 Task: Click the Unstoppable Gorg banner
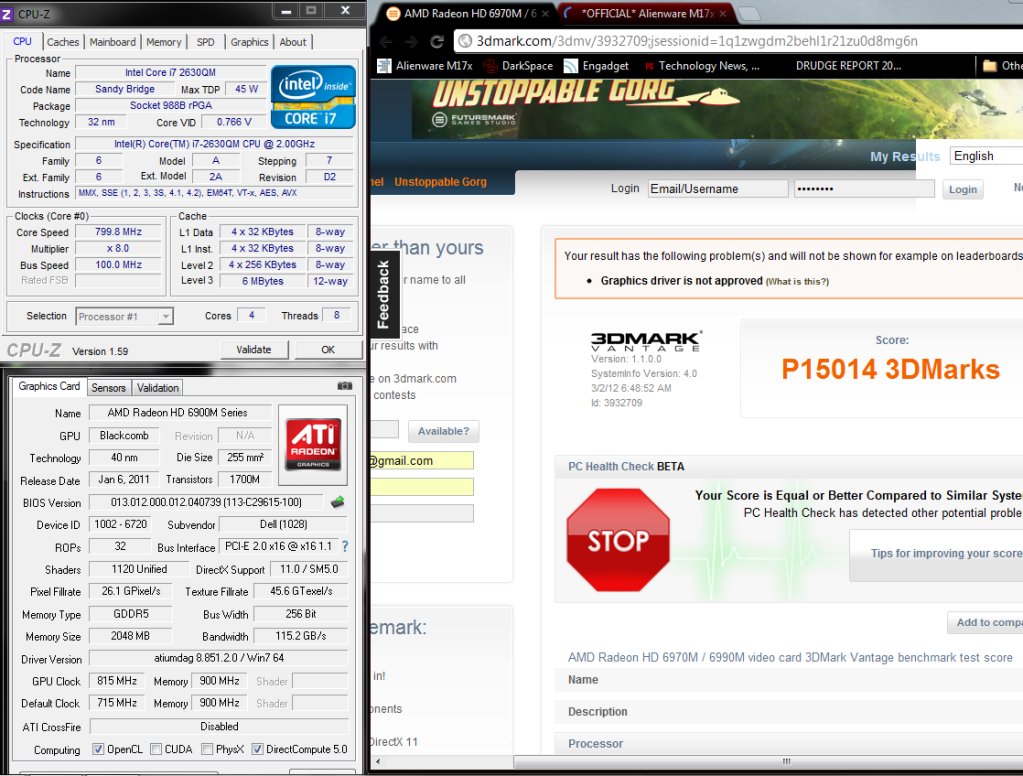coord(717,109)
